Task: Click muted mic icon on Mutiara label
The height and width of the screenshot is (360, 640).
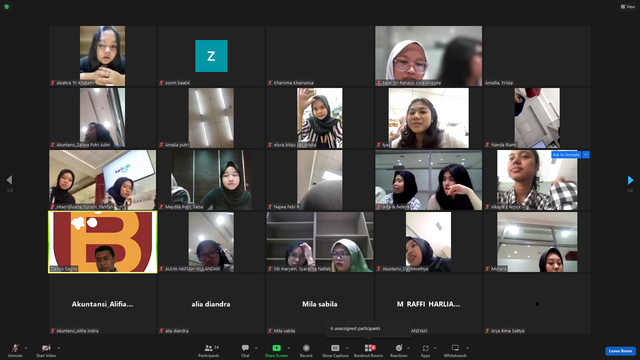Action: tap(487, 269)
